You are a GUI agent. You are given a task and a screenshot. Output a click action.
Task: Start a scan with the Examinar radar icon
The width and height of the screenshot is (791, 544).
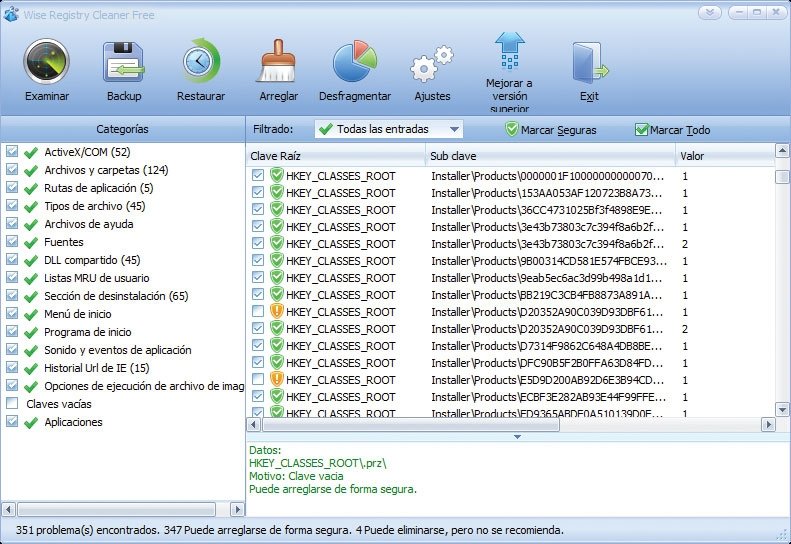click(46, 62)
